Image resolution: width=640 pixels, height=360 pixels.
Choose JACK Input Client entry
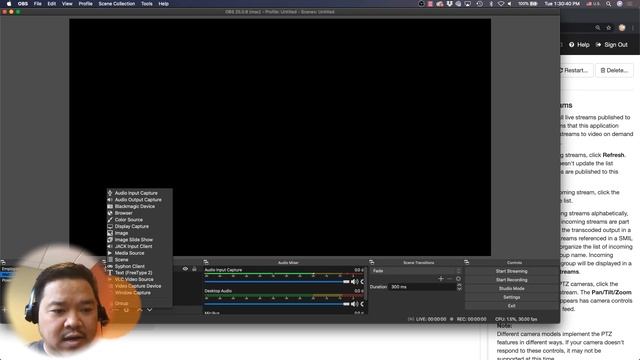pyautogui.click(x=139, y=246)
